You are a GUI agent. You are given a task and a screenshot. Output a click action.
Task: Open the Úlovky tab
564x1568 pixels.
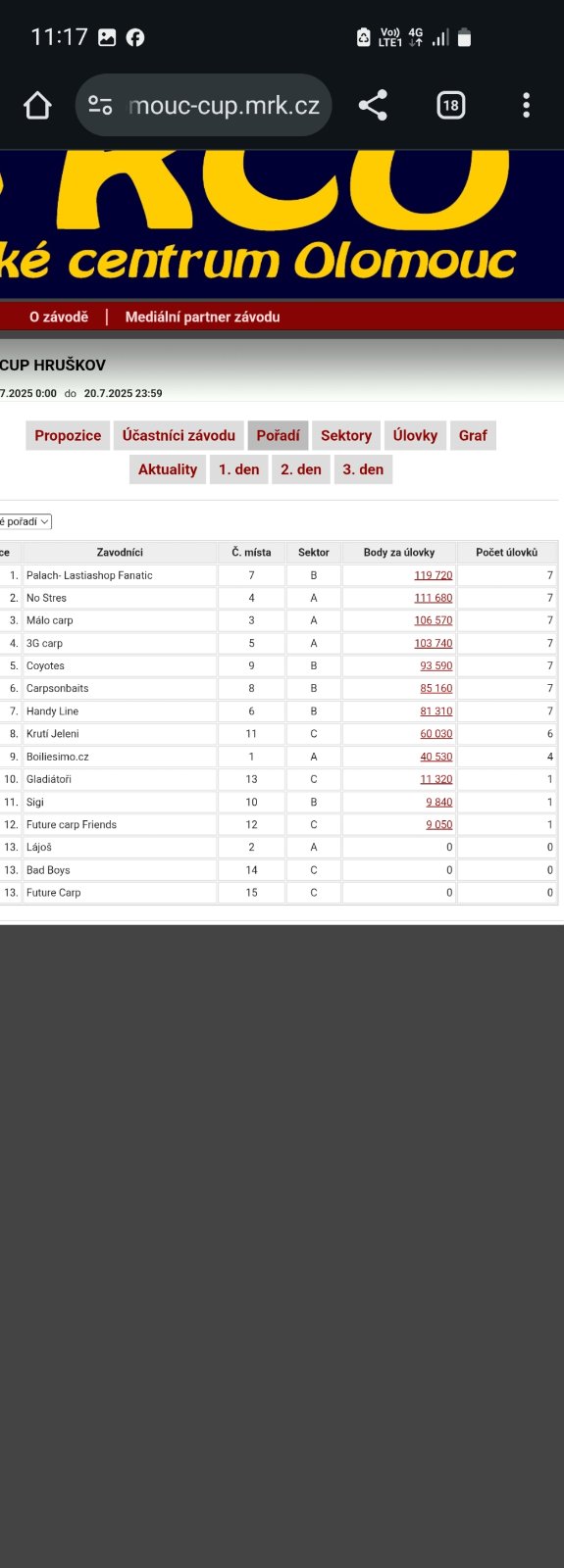[x=415, y=435]
